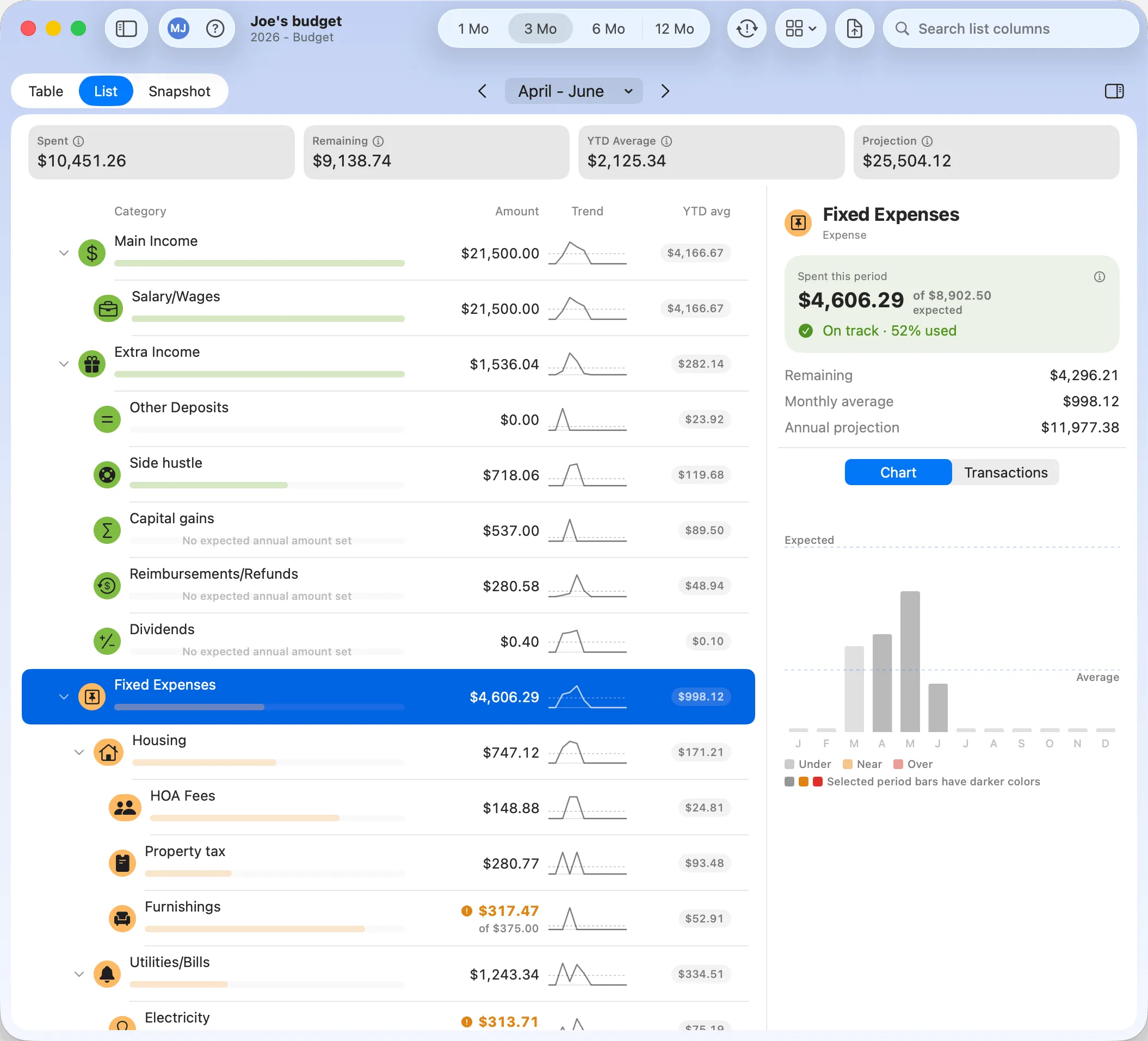
Task: Click the HOA Fees progress bar
Action: [277, 818]
